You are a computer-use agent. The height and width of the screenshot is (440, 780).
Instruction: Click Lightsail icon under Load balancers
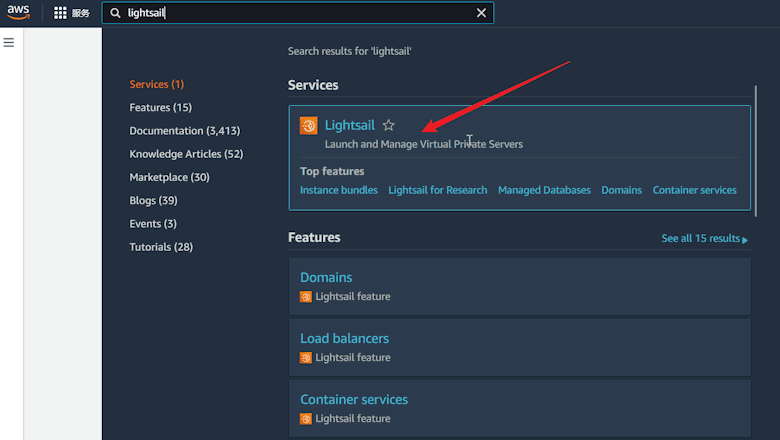[x=306, y=357]
